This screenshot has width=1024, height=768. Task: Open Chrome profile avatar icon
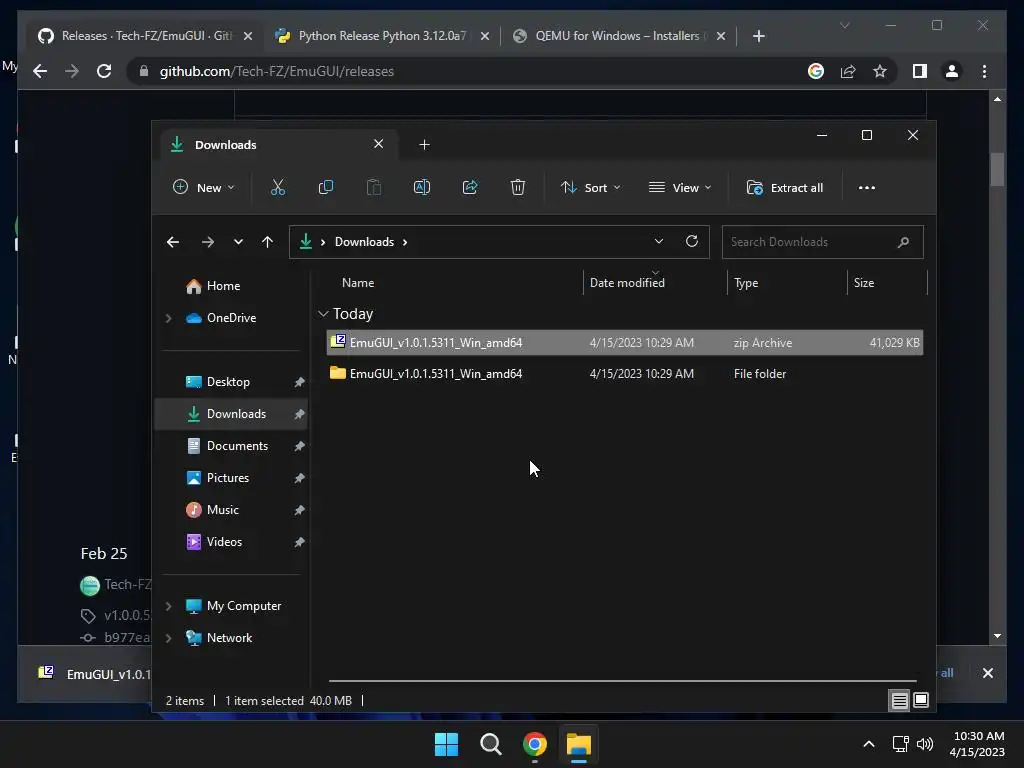[x=952, y=71]
